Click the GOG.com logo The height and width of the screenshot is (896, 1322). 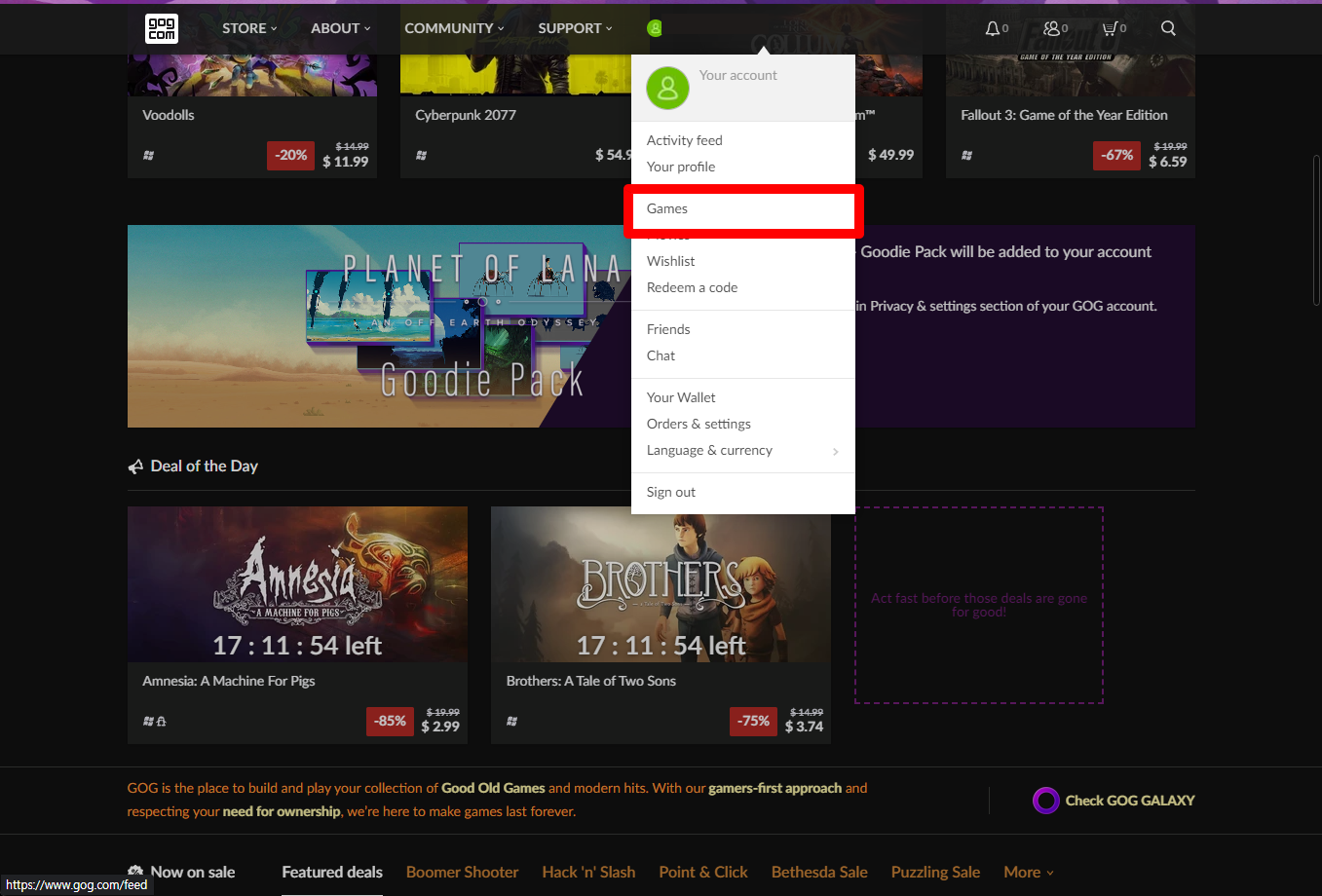point(162,28)
